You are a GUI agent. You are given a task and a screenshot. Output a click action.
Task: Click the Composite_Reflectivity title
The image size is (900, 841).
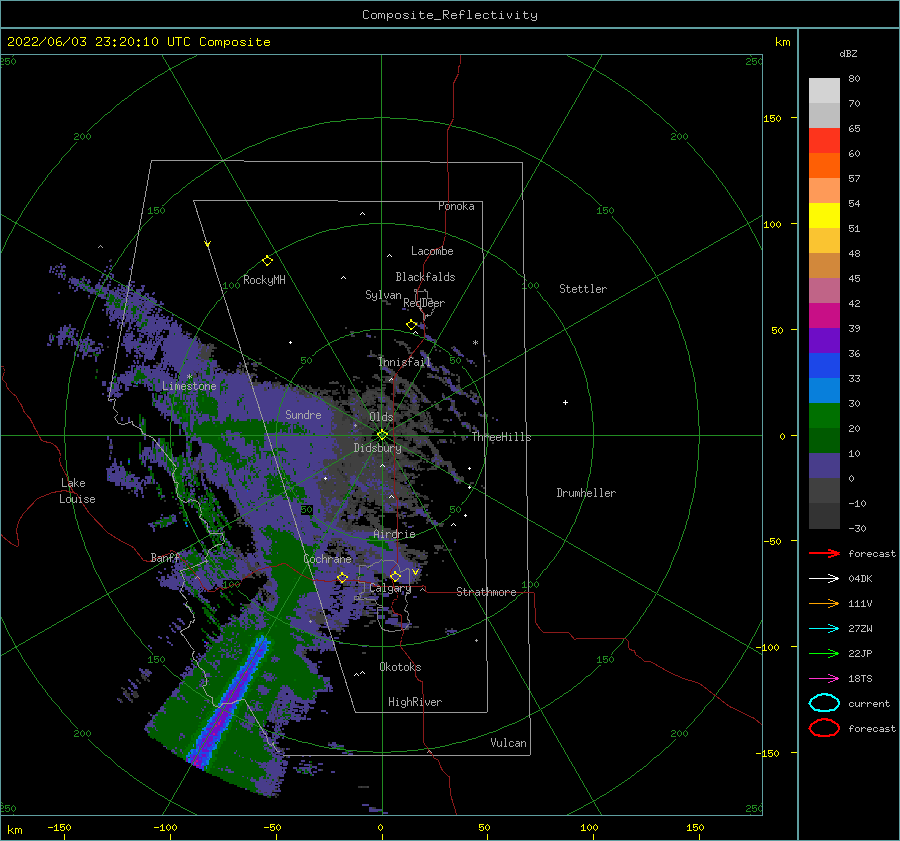[x=449, y=15]
